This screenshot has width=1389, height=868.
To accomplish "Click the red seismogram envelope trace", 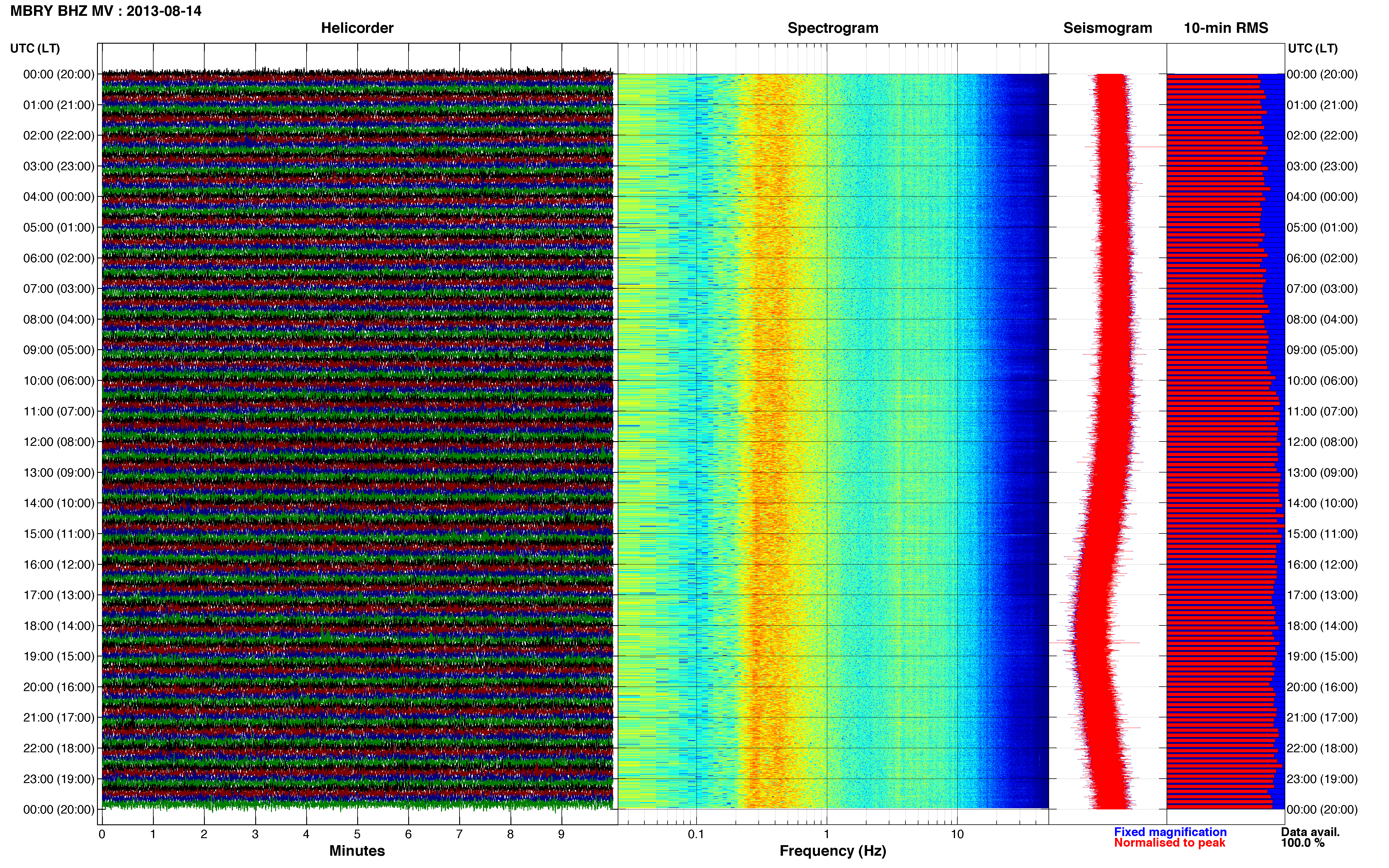I will [x=1105, y=441].
